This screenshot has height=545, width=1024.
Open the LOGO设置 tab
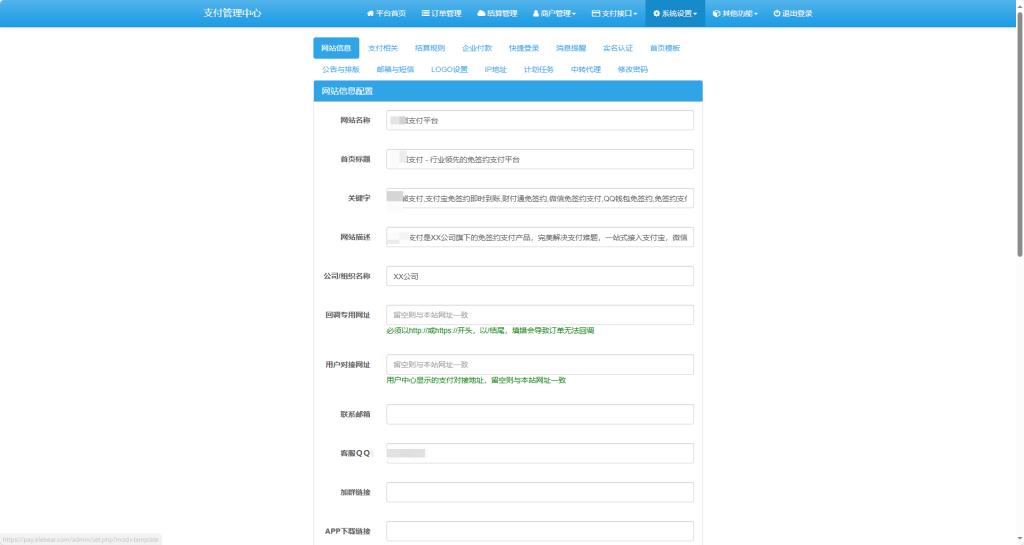pos(449,69)
